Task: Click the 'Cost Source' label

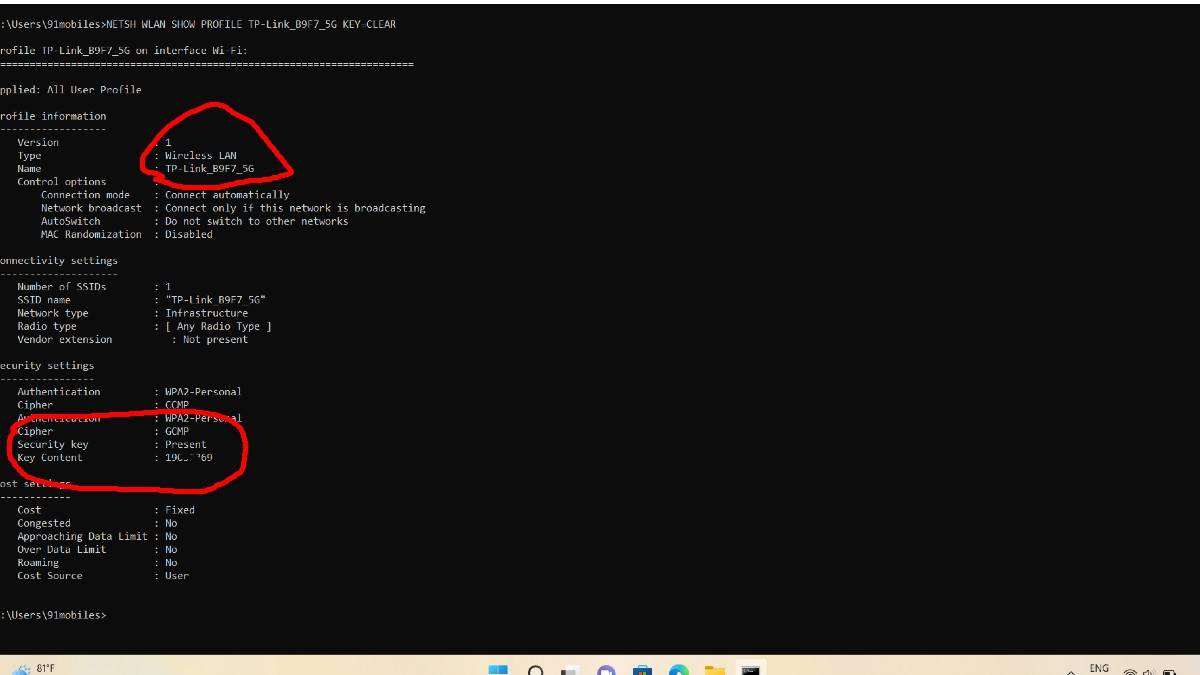Action: coord(50,575)
